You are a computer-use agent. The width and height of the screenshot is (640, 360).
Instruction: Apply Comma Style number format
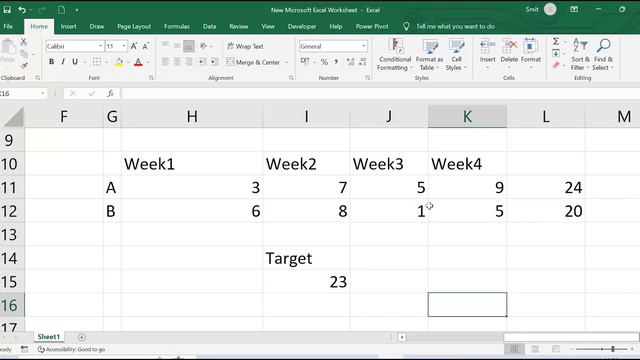(336, 62)
